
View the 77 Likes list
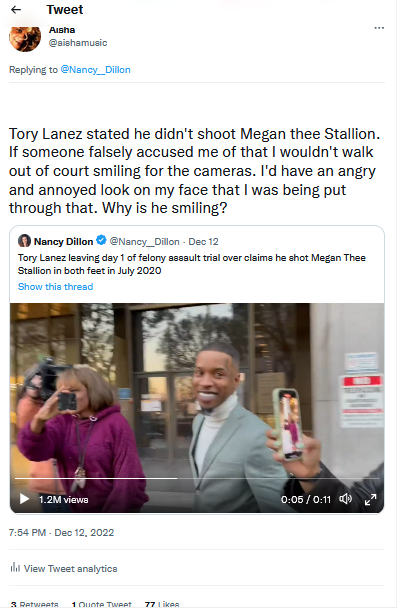coord(162,604)
